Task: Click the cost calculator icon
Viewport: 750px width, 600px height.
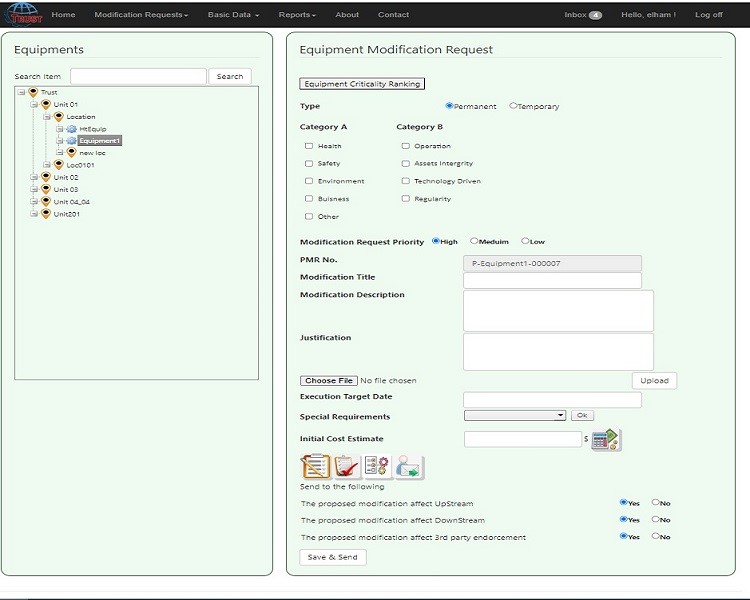Action: pos(605,439)
